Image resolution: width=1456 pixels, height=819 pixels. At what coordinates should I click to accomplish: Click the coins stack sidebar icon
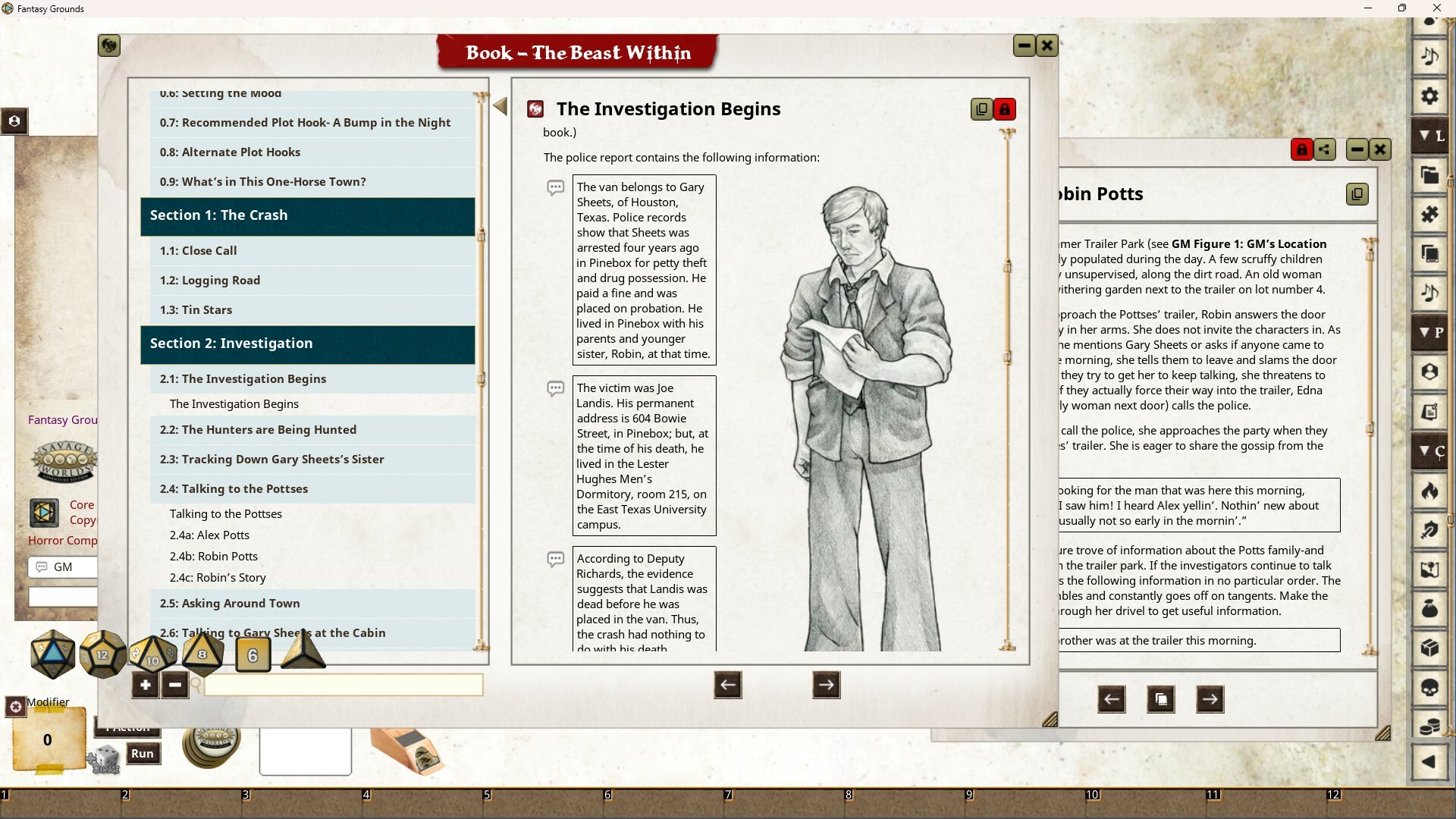(x=1429, y=726)
